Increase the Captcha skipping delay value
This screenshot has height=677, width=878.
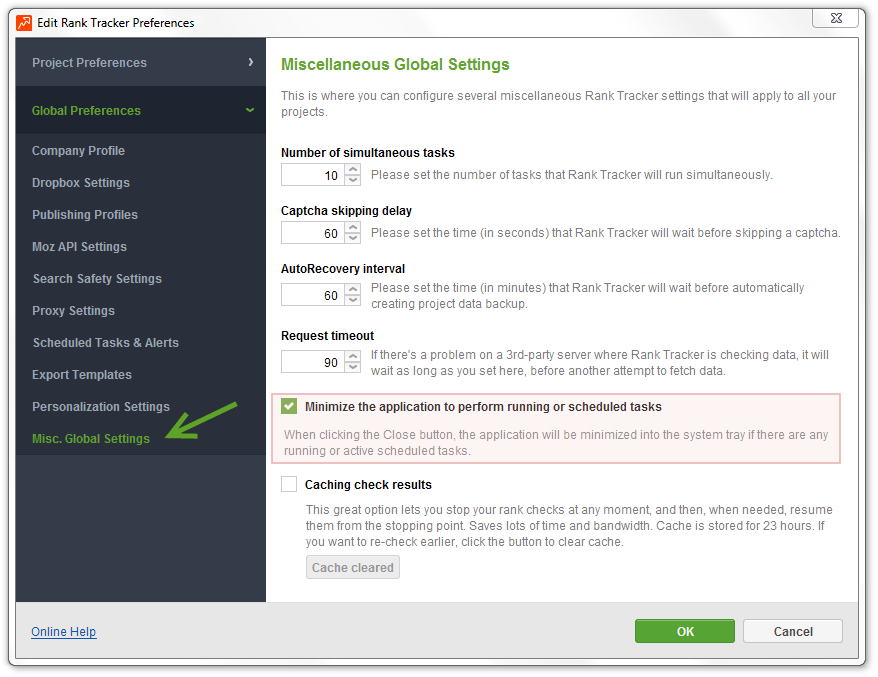click(352, 227)
